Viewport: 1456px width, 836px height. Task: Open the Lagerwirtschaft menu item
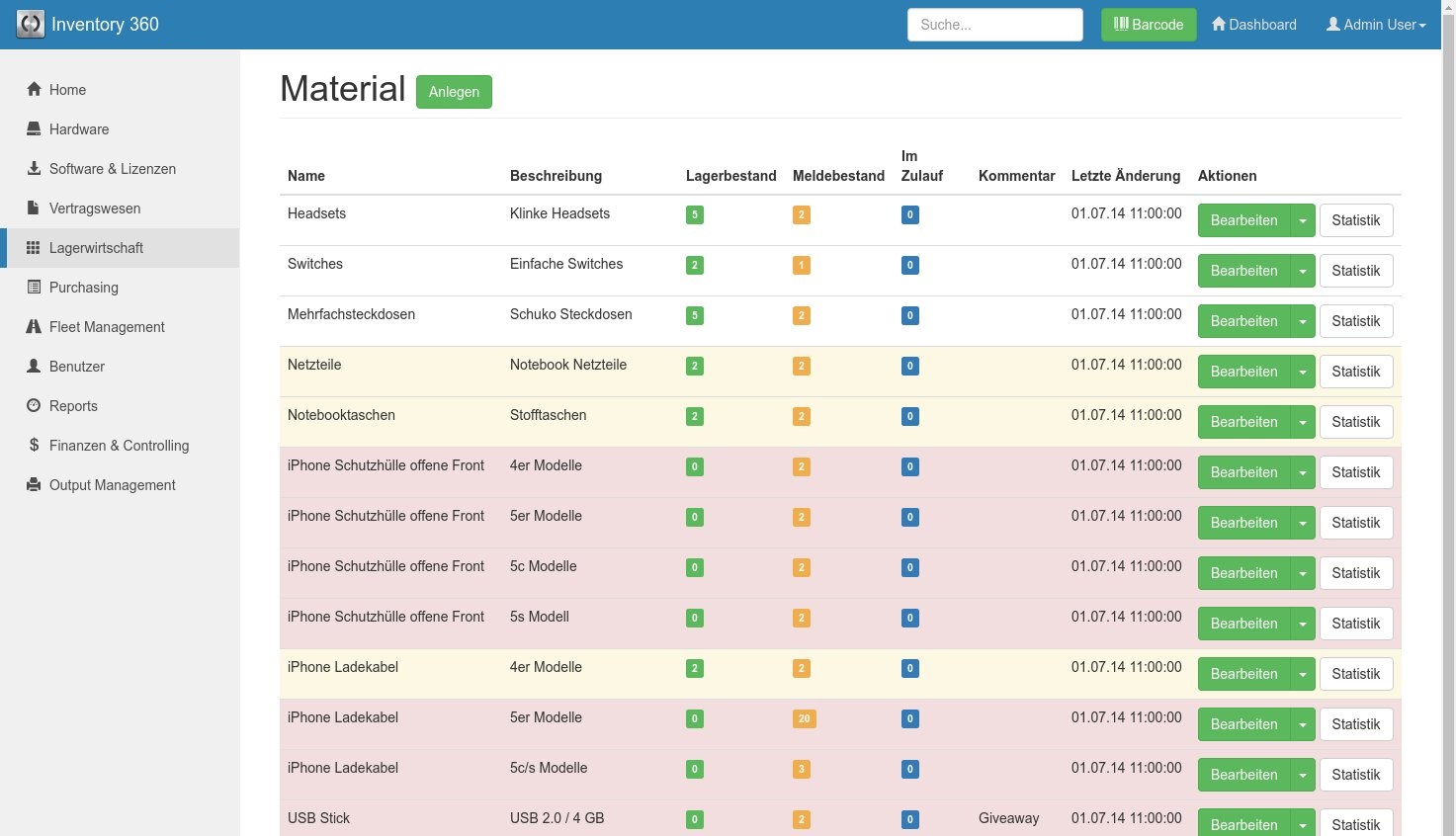click(x=96, y=248)
